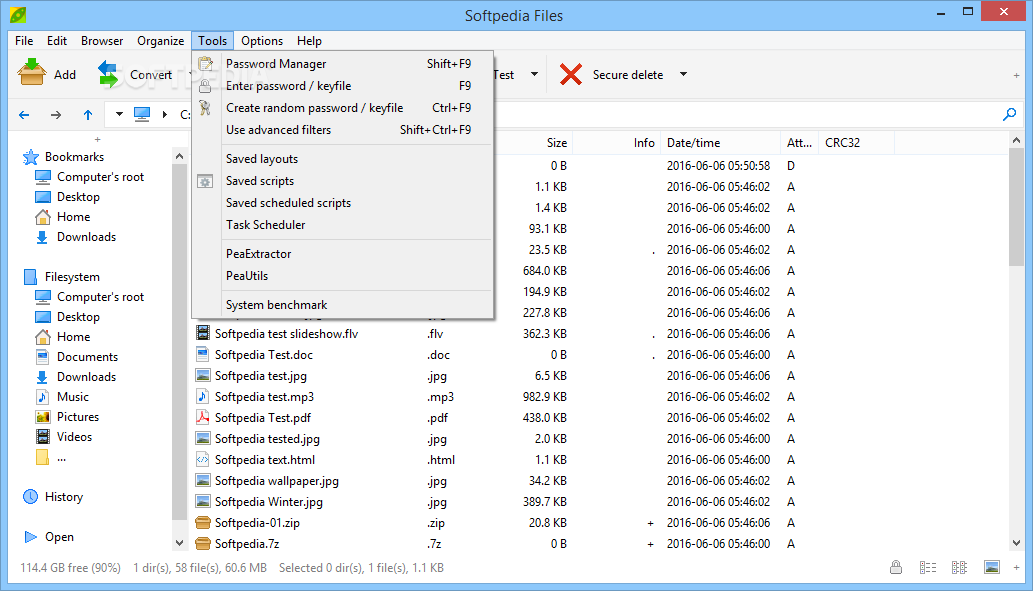Click the Music note icon in Filesystem
Viewport: 1033px width, 591px height.
pyautogui.click(x=42, y=397)
